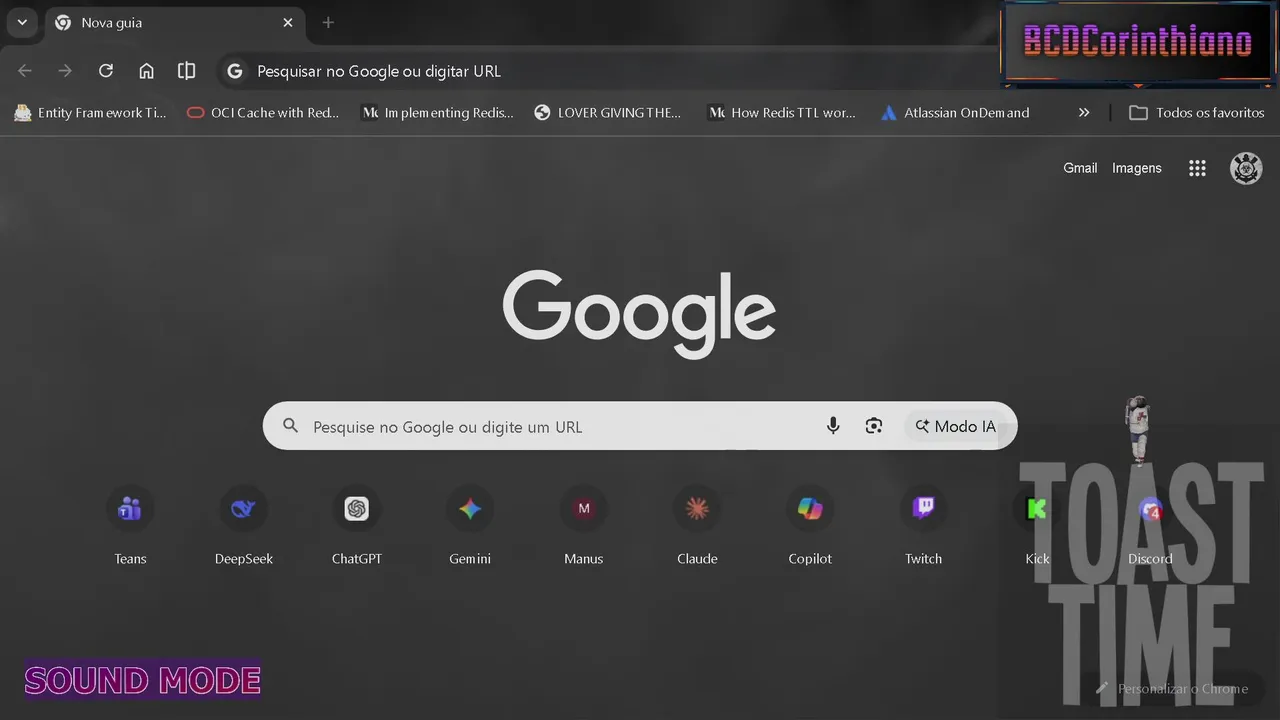This screenshot has height=720, width=1280.
Task: Open Entity Framework bookmark
Action: [90, 113]
